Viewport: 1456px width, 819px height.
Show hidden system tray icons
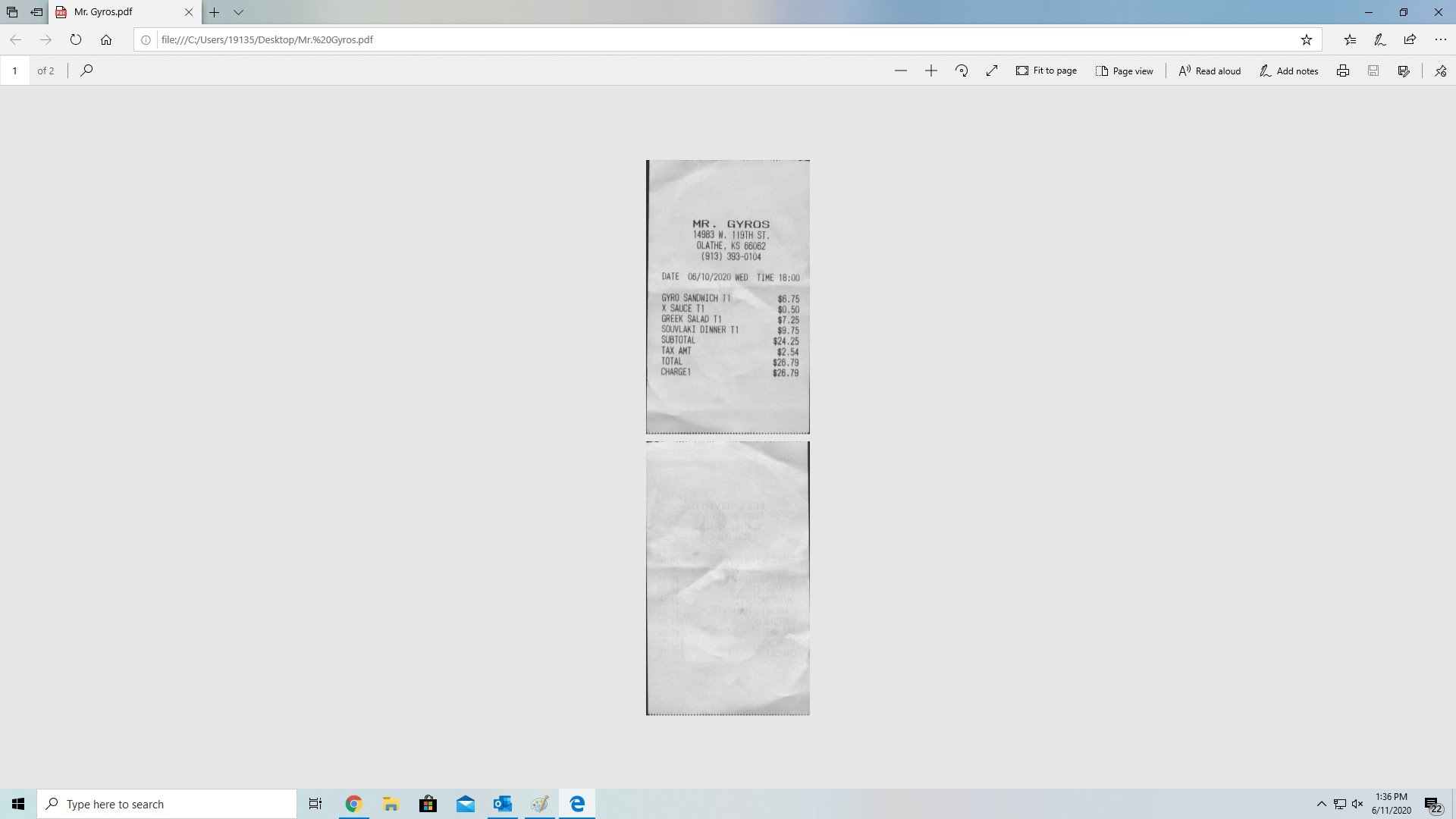[1321, 804]
